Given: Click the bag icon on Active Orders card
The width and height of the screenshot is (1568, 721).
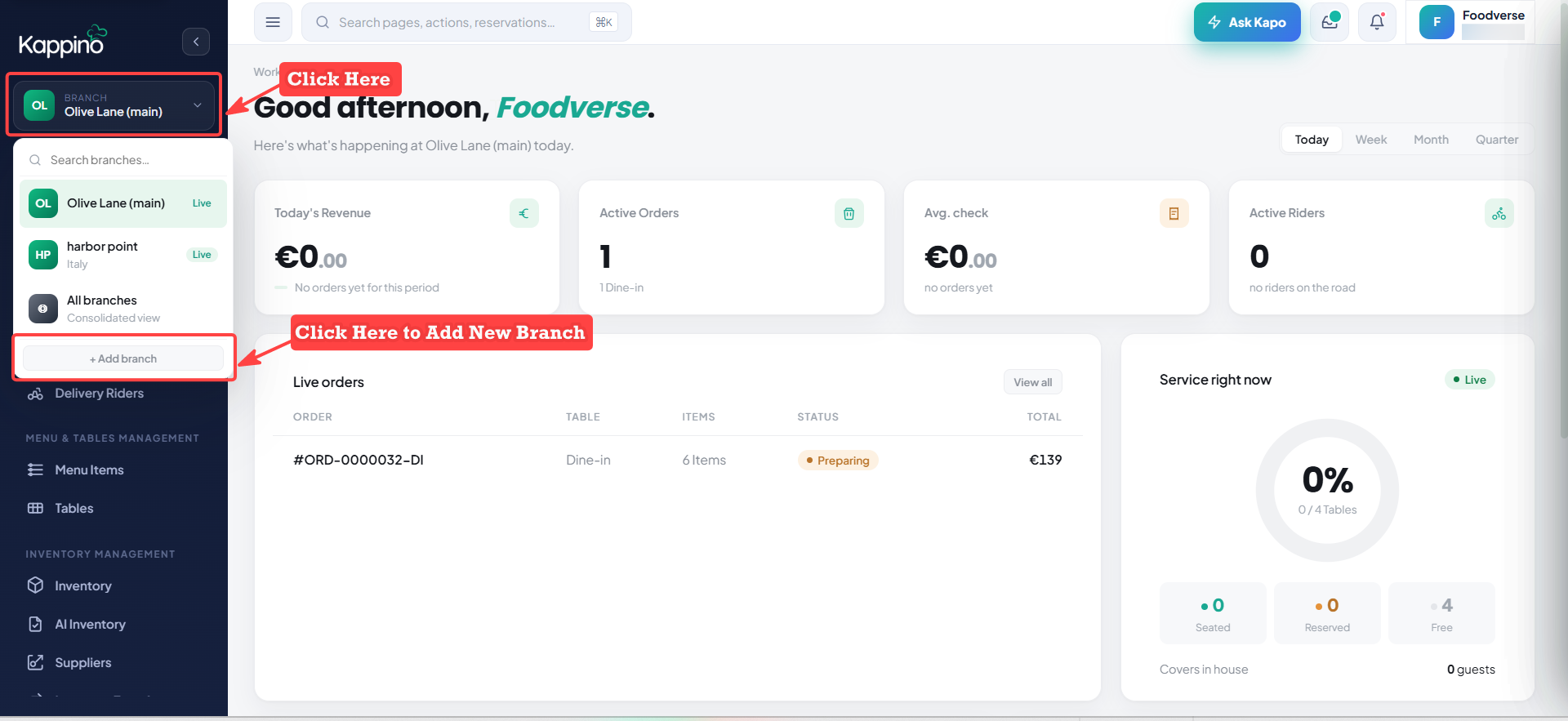Looking at the screenshot, I should (x=849, y=213).
